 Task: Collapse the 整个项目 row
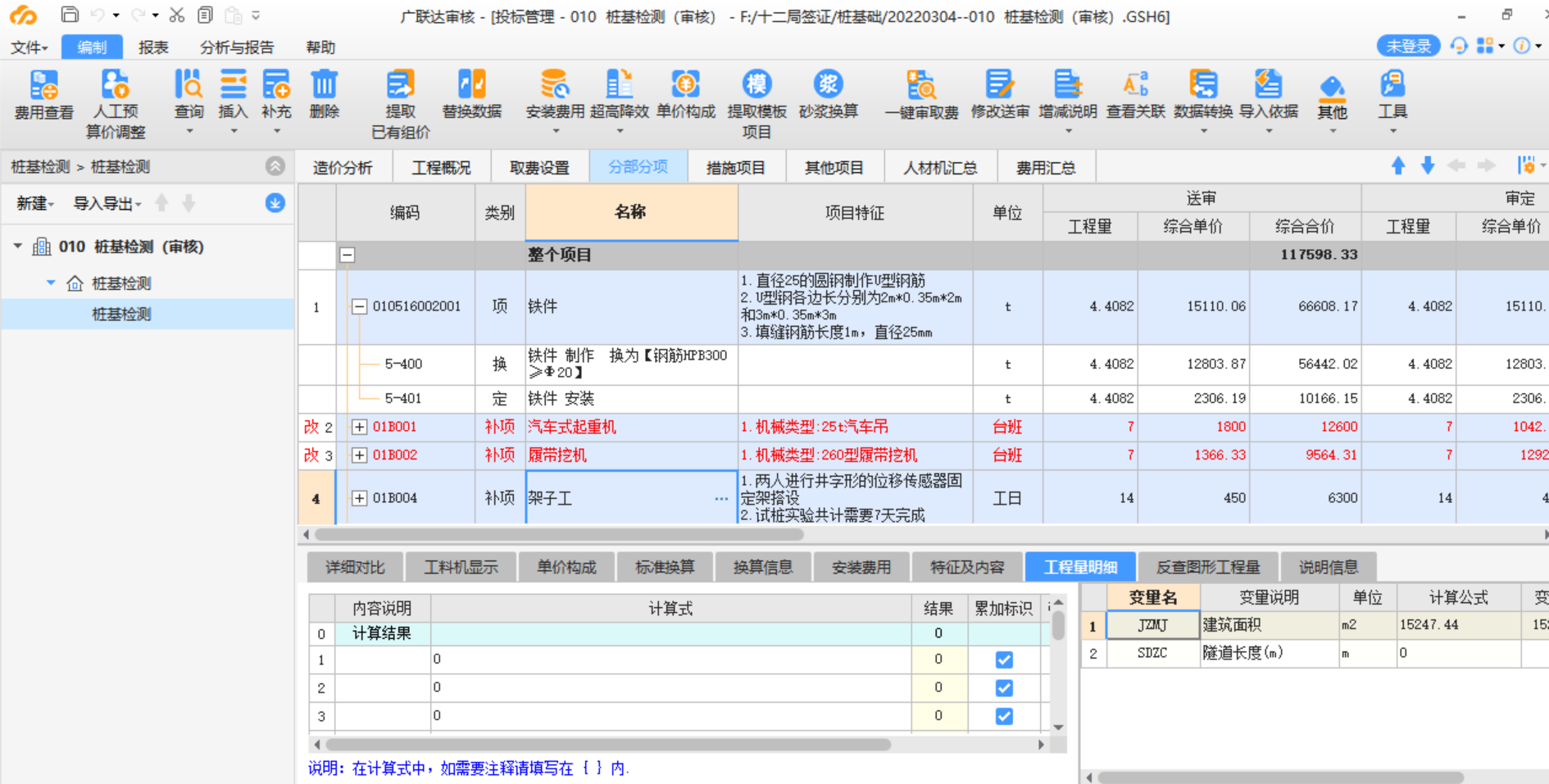(348, 255)
